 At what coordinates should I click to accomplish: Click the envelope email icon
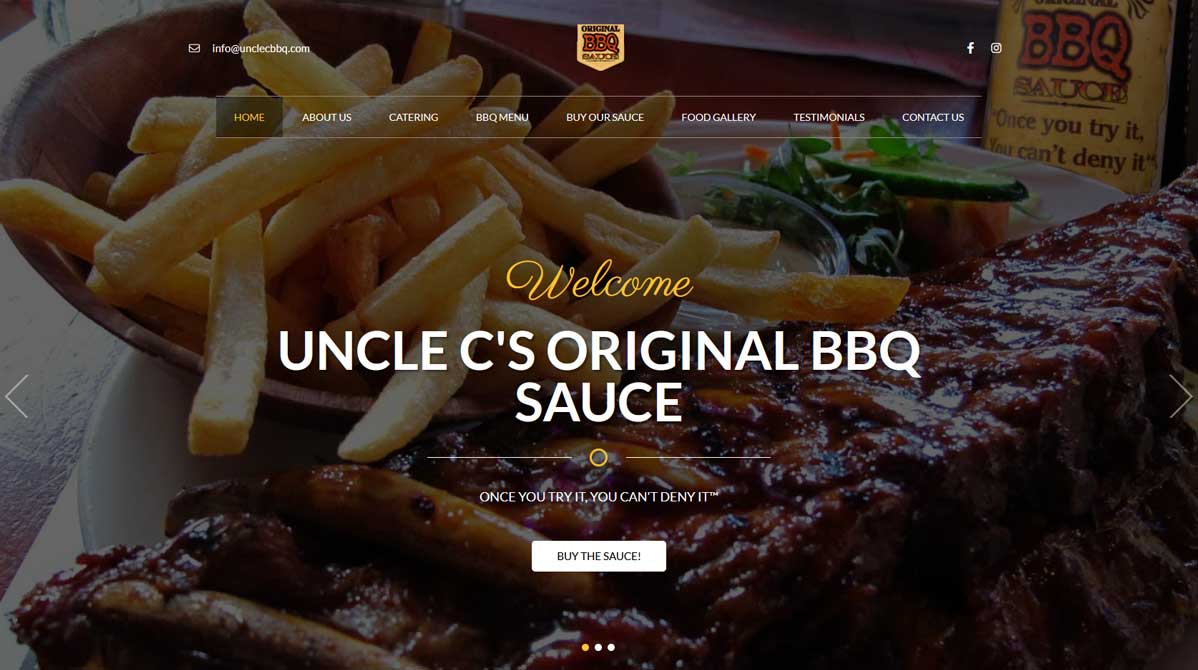click(x=194, y=48)
